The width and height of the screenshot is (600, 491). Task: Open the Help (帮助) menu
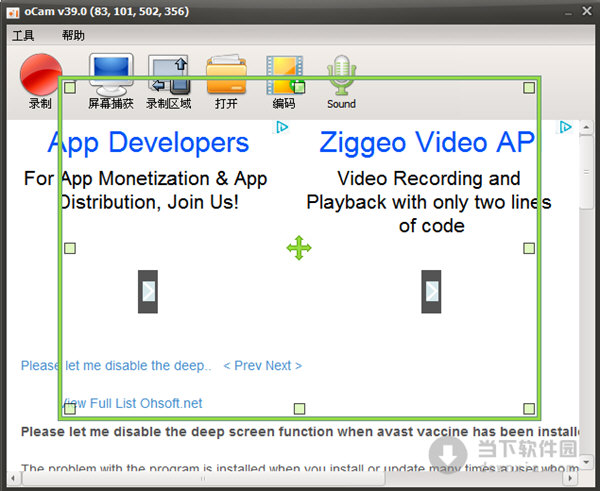point(73,36)
